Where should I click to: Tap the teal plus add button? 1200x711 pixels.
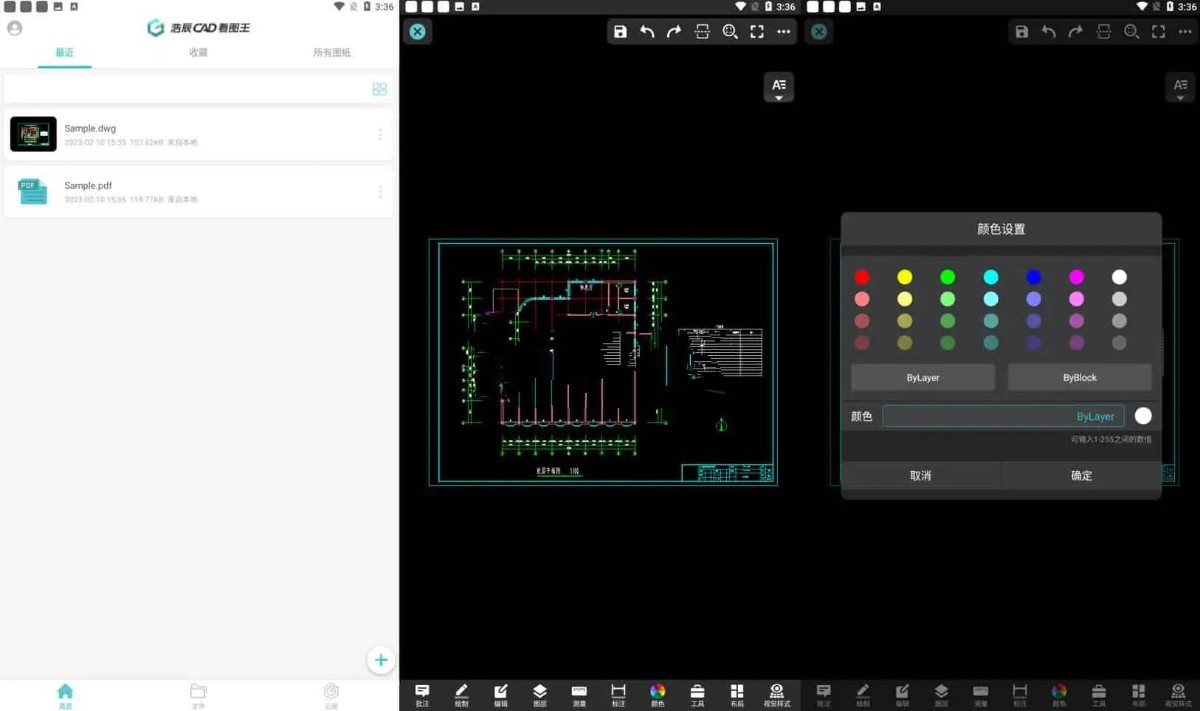point(380,660)
